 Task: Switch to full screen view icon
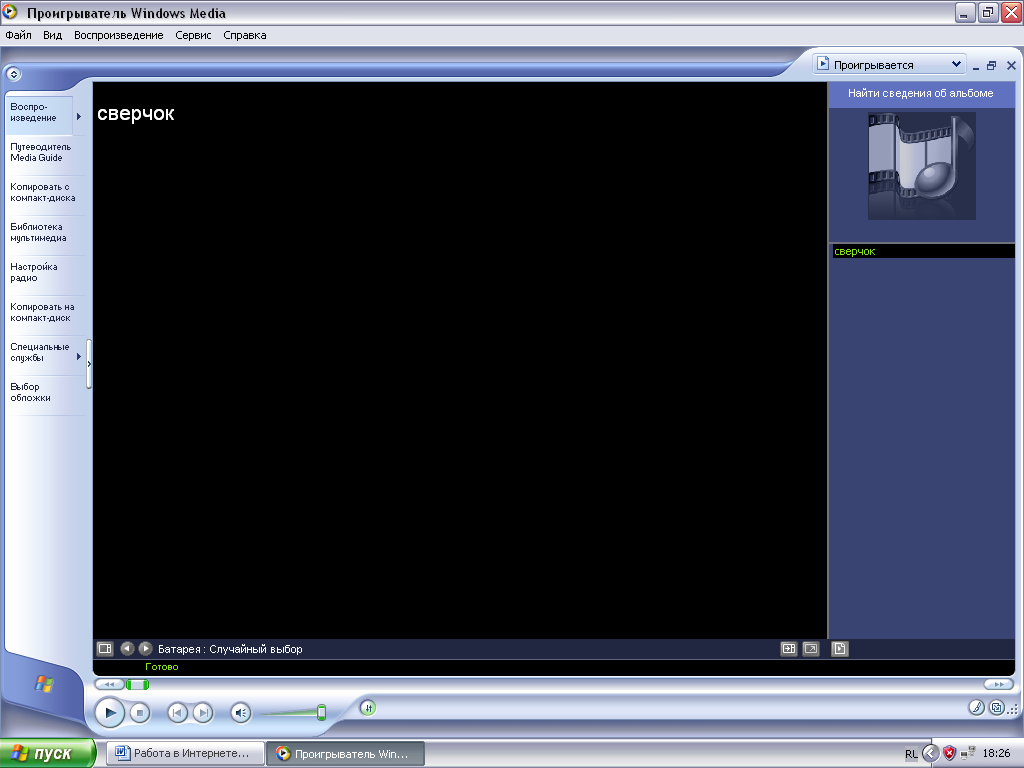(x=811, y=648)
